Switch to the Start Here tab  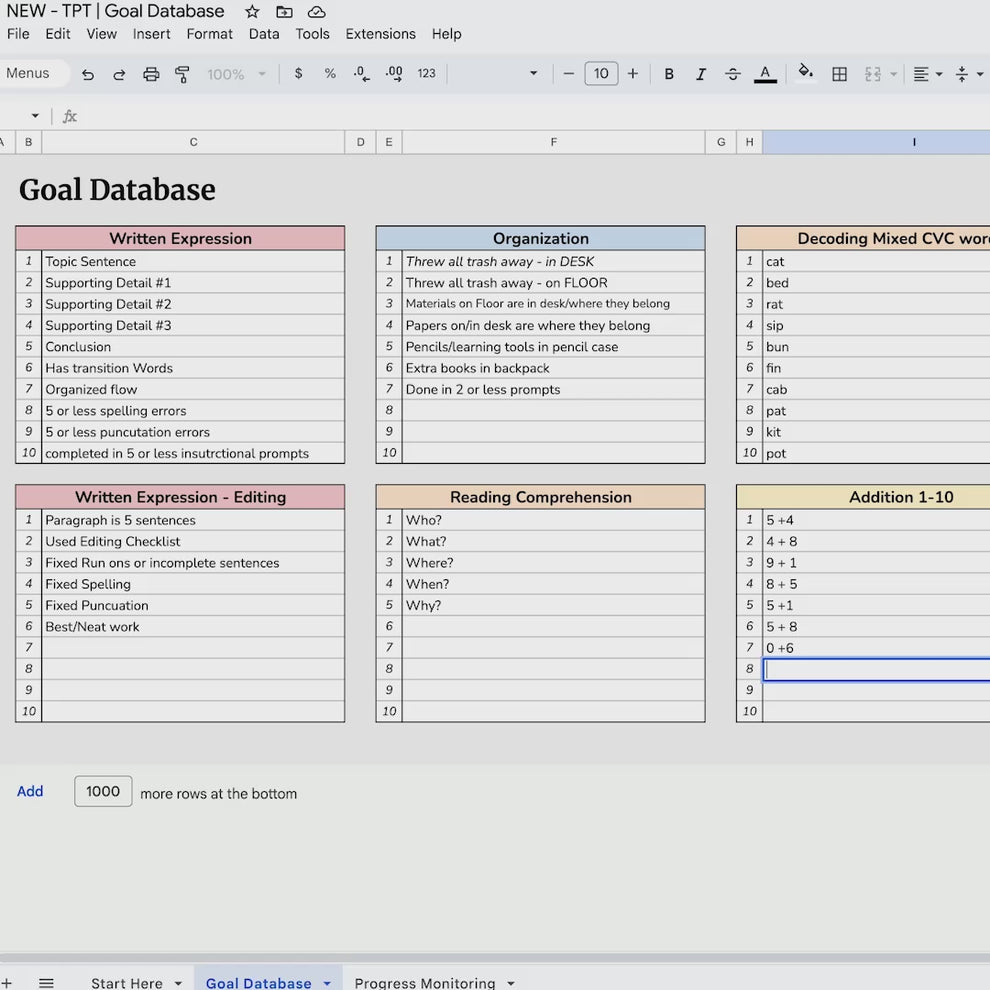(x=127, y=982)
